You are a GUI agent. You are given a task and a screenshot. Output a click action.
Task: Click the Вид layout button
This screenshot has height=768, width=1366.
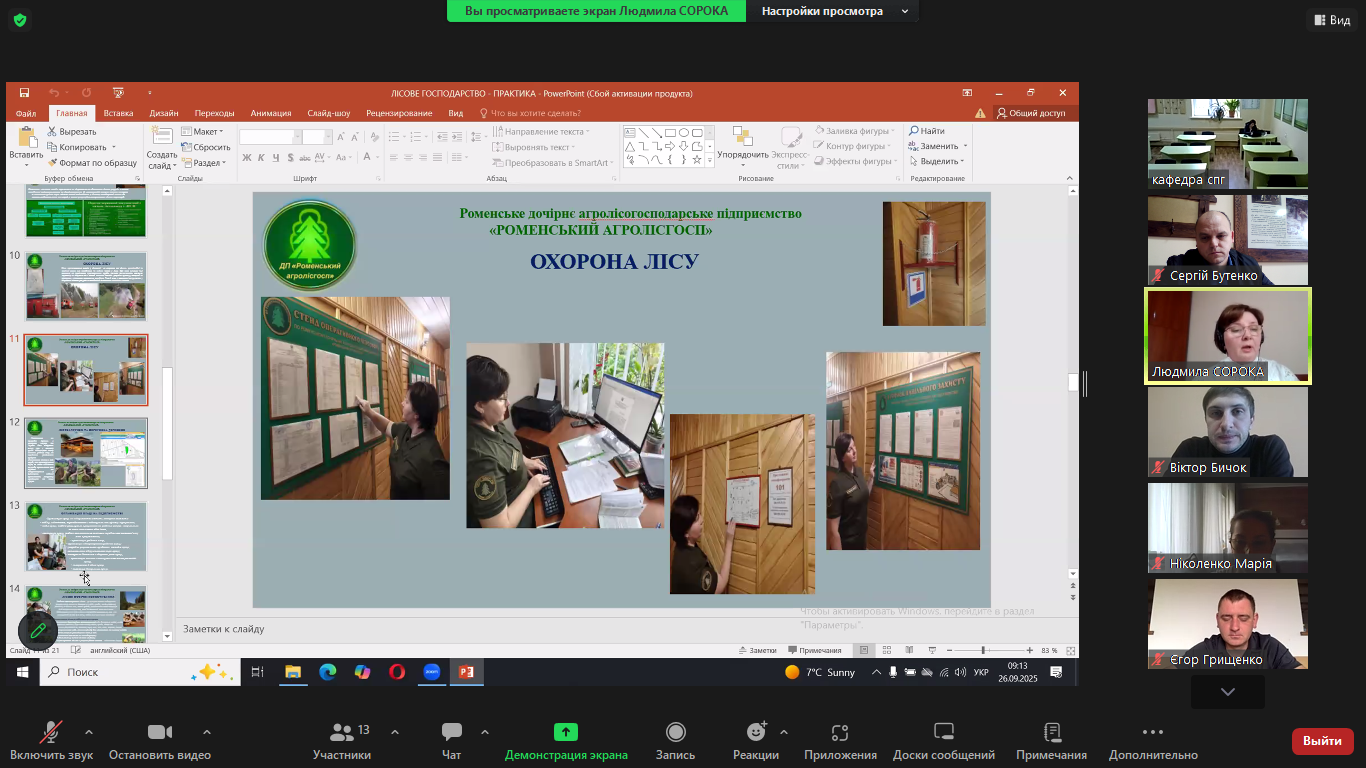[x=1330, y=20]
